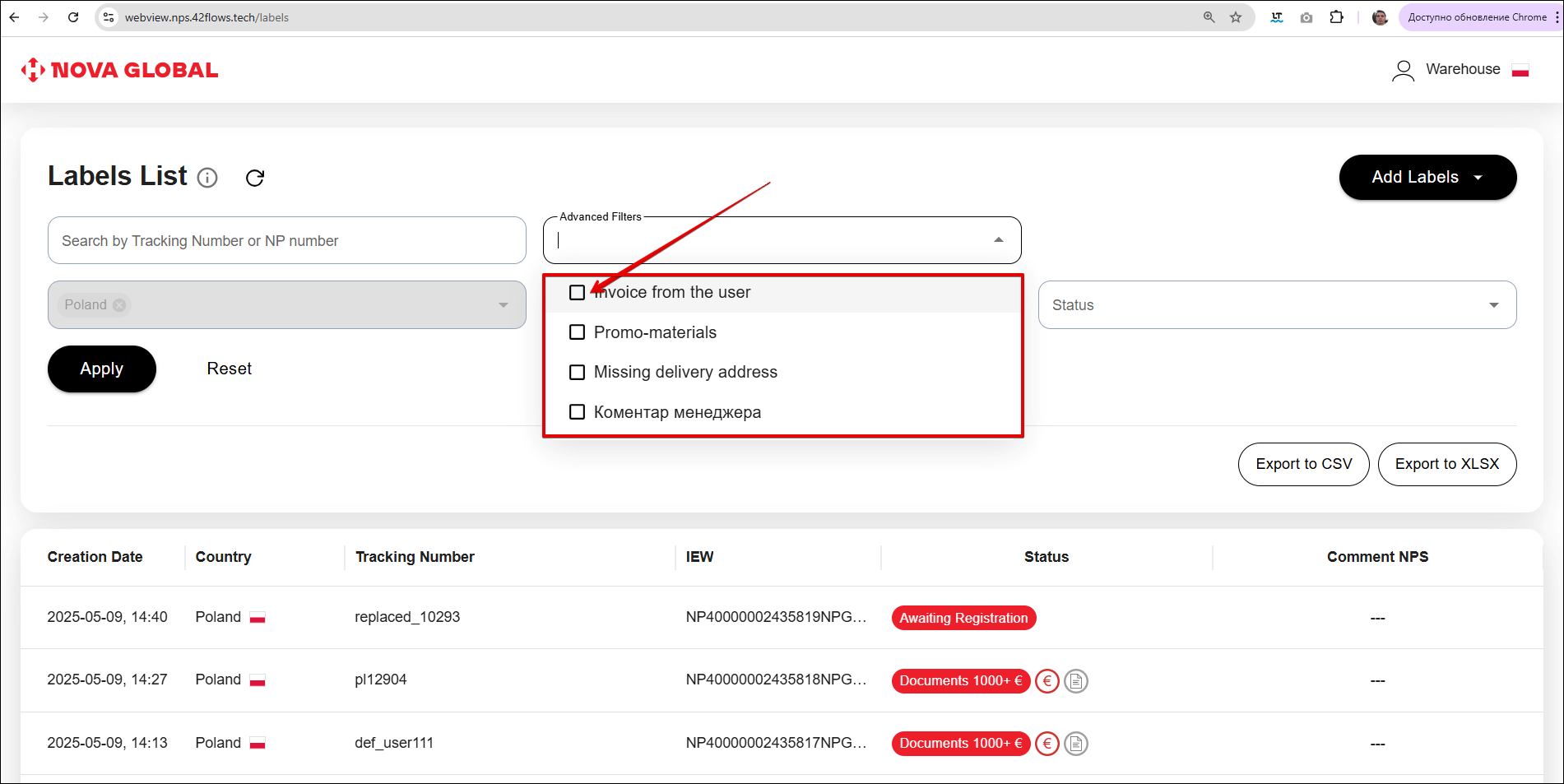Click the euro icon in pl12904 row

(x=1047, y=681)
